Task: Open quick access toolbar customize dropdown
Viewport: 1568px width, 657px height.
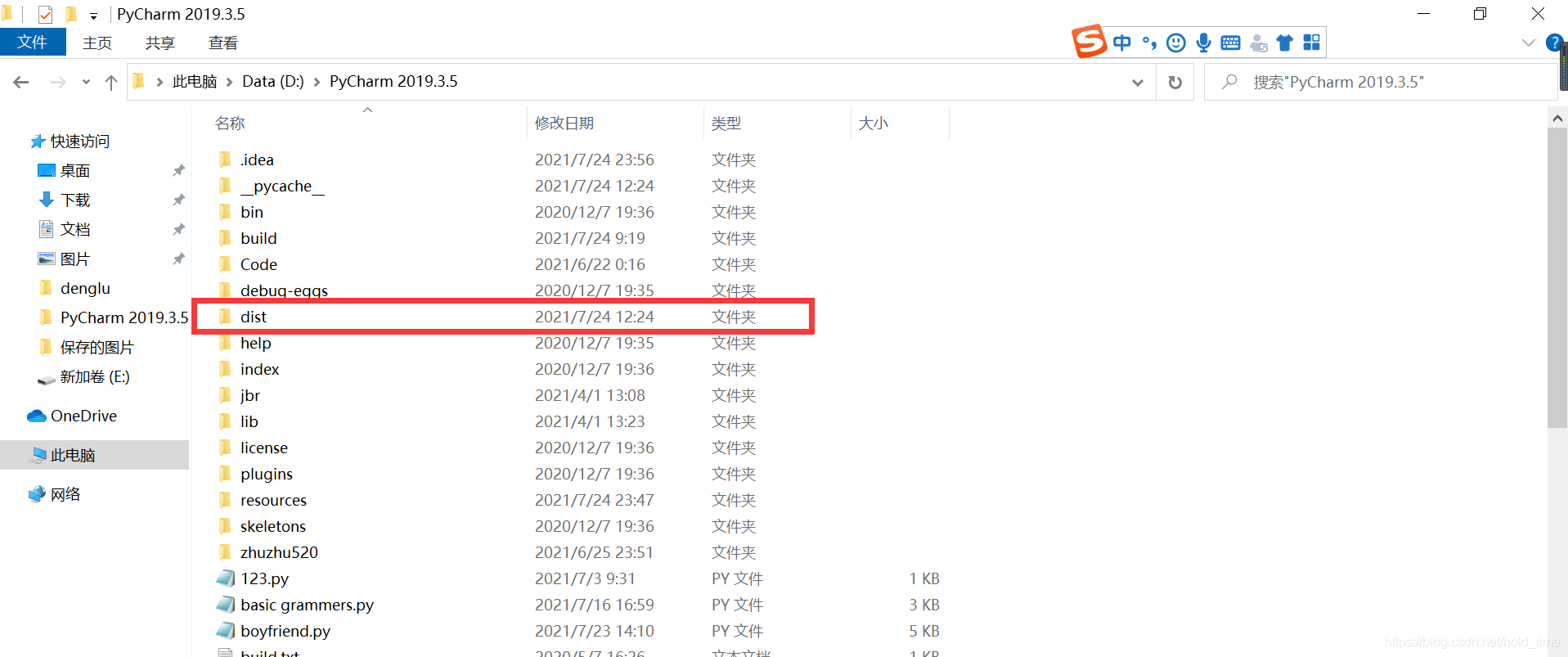Action: pos(93,15)
